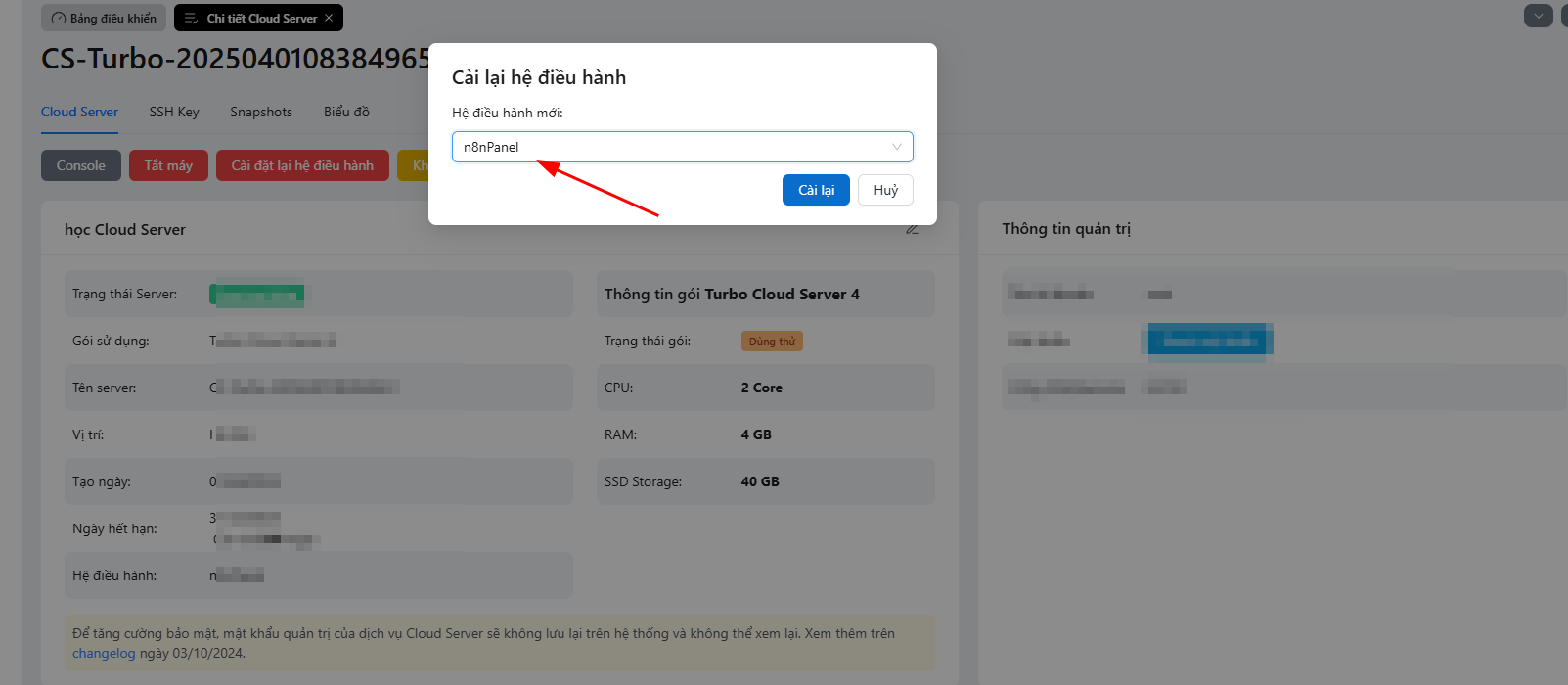The image size is (1568, 685).
Task: Switch to the Bảng điều khiển tab
Action: 104,18
